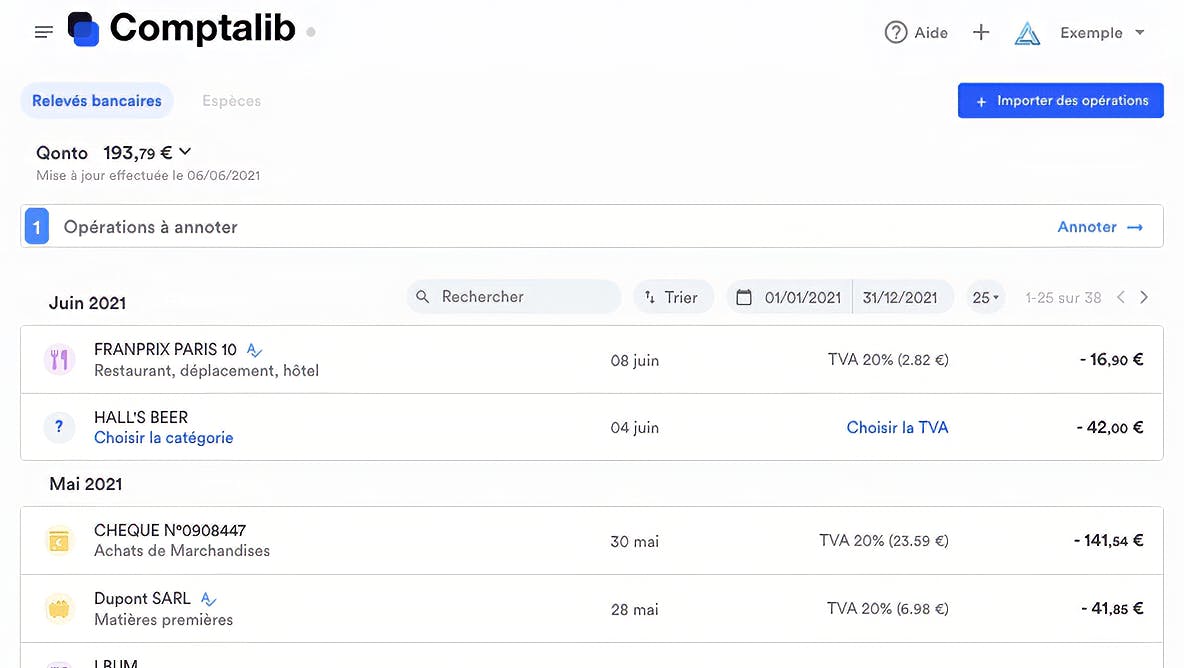This screenshot has width=1184, height=668.
Task: Click the question mark icon for HALL'S BEER
Action: tap(59, 427)
